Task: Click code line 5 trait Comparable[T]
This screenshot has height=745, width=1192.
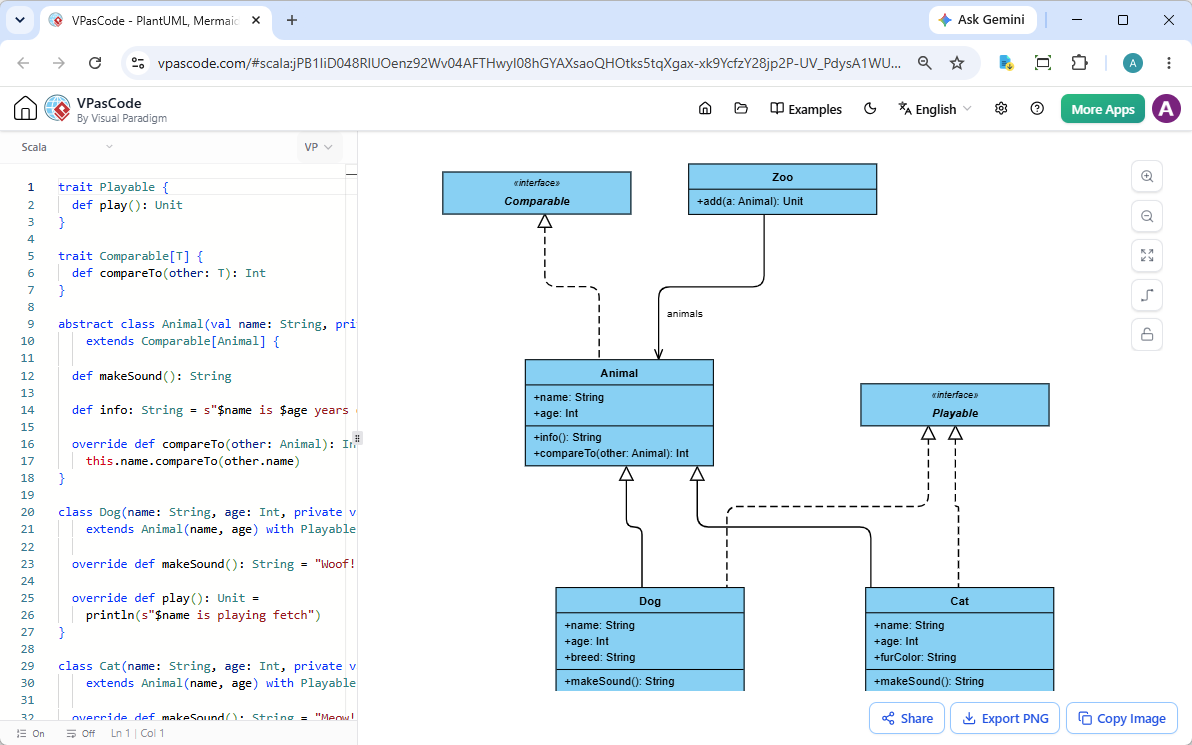Action: pyautogui.click(x=130, y=256)
